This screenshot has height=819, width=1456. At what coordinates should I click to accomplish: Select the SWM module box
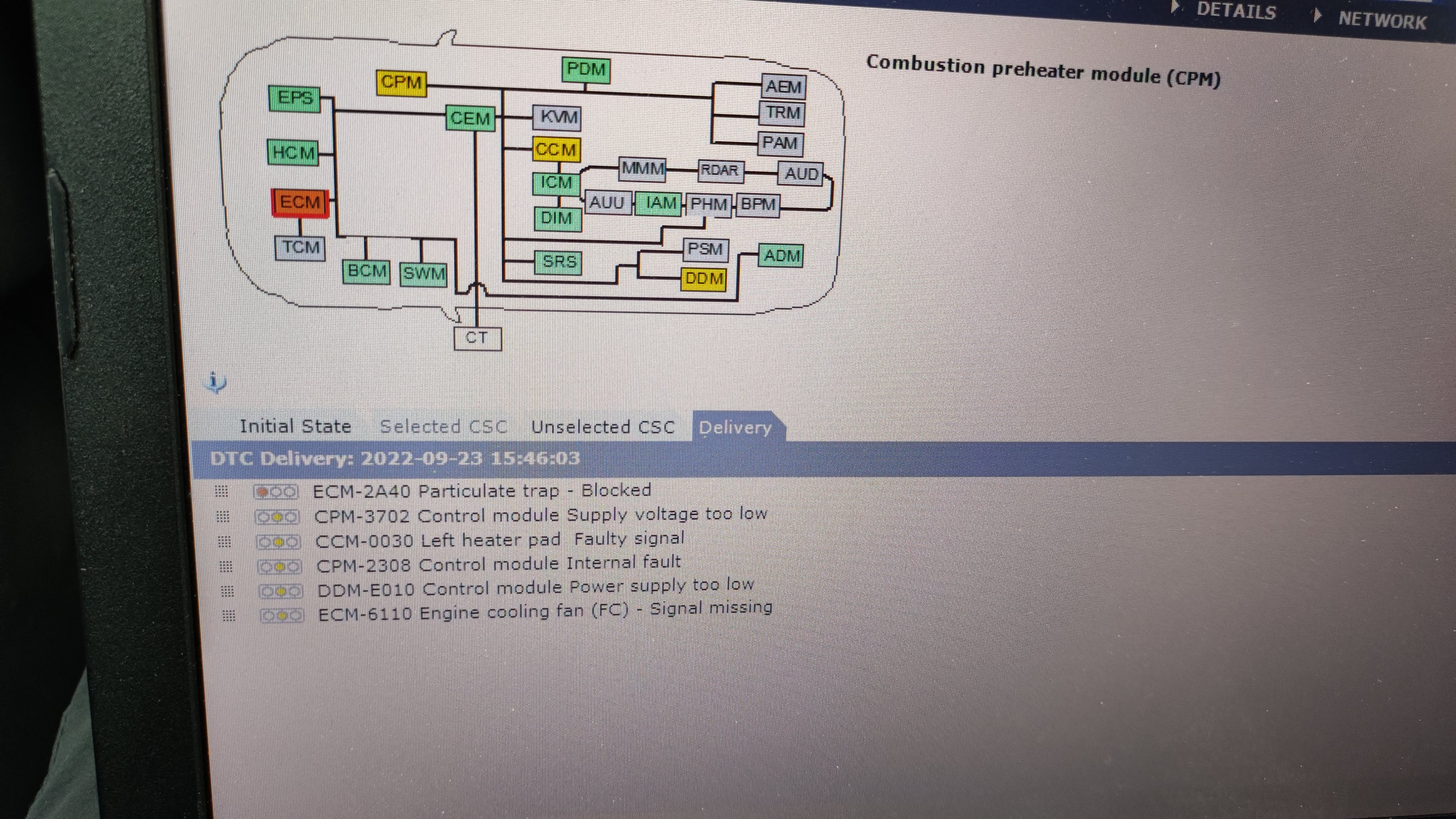click(423, 274)
